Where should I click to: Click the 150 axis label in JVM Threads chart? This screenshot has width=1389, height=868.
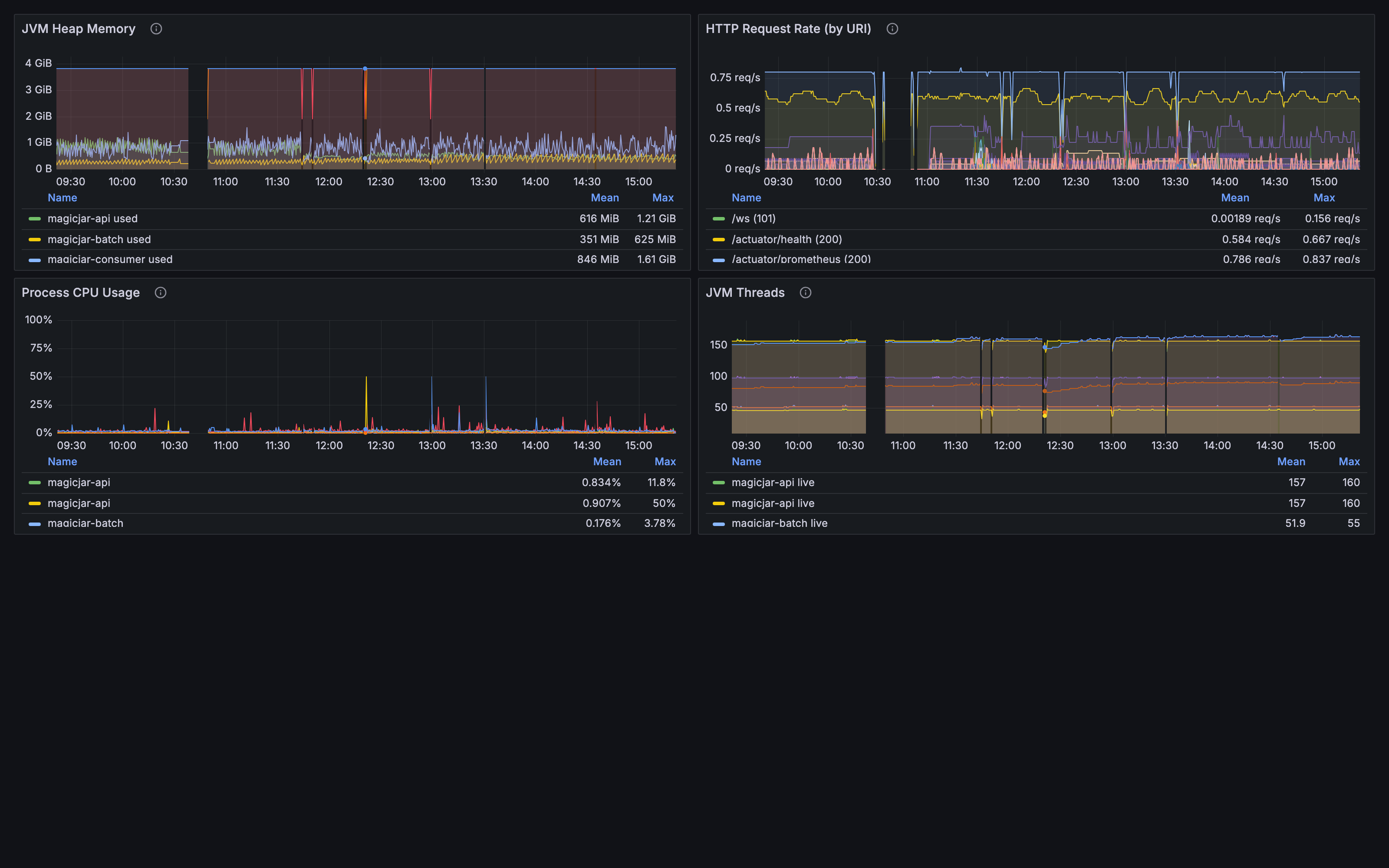[x=719, y=345]
